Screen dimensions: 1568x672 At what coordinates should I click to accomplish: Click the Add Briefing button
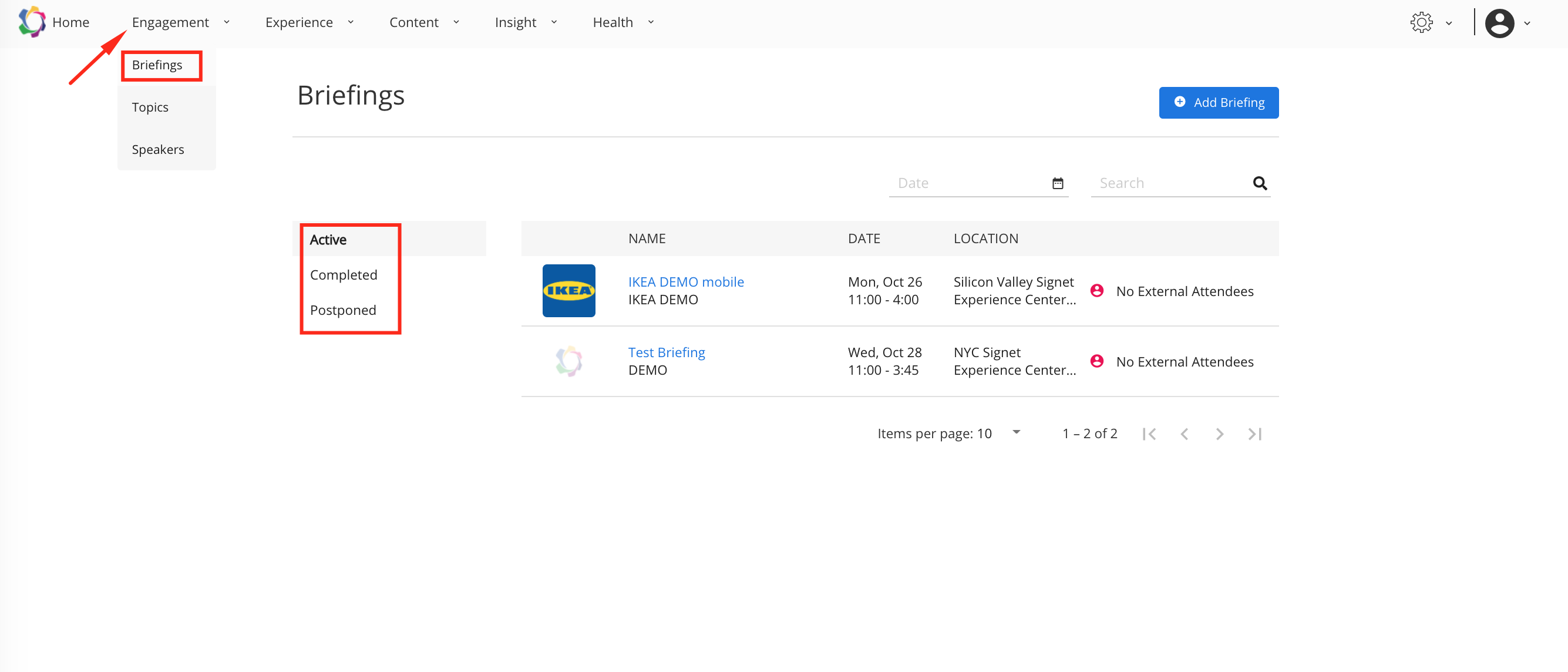click(x=1218, y=102)
